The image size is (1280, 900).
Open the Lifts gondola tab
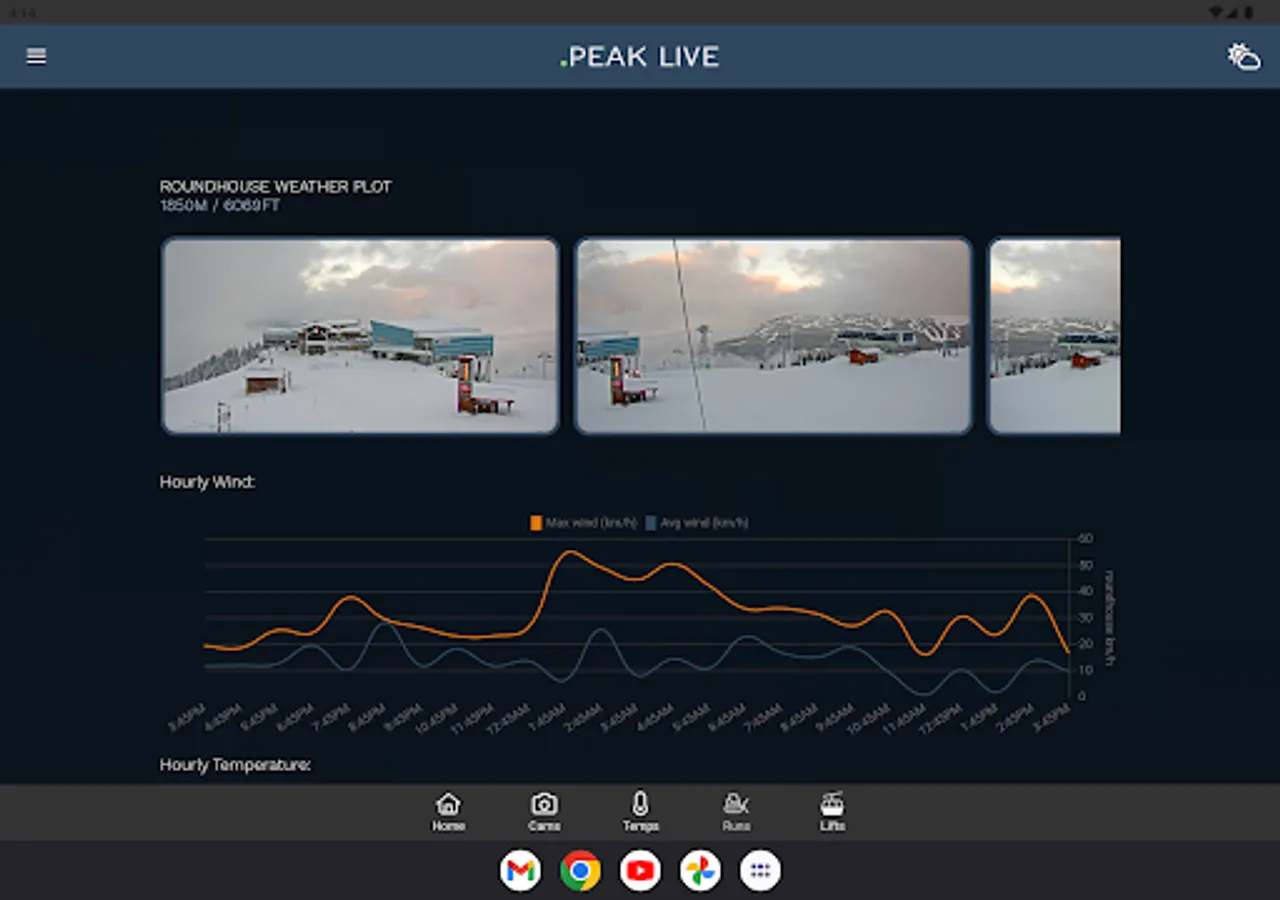[x=832, y=812]
